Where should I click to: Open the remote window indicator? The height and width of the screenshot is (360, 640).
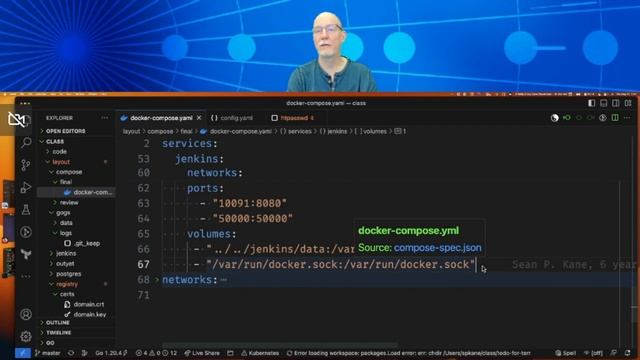point(23,353)
